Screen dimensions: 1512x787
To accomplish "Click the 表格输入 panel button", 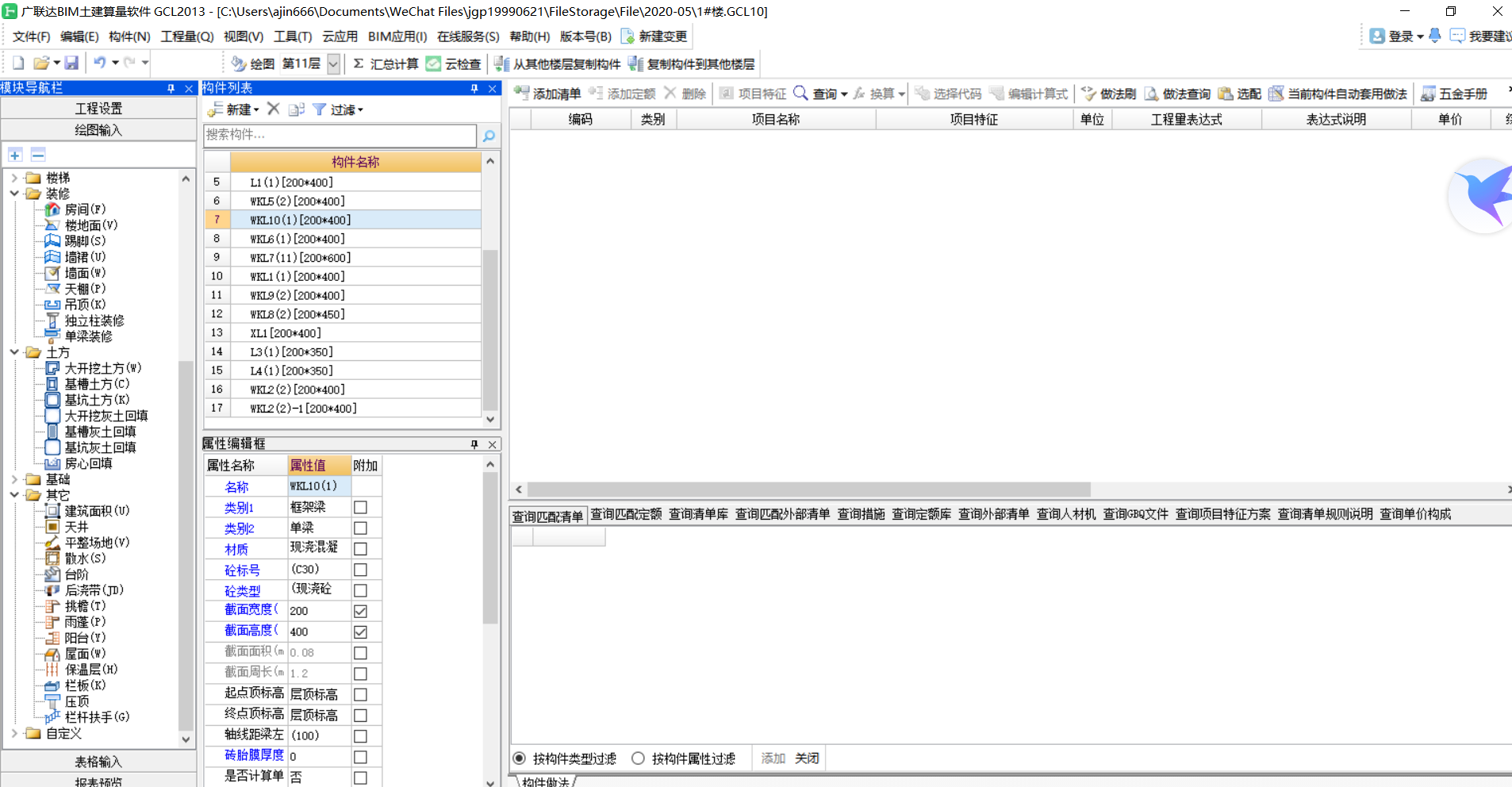I will point(98,762).
